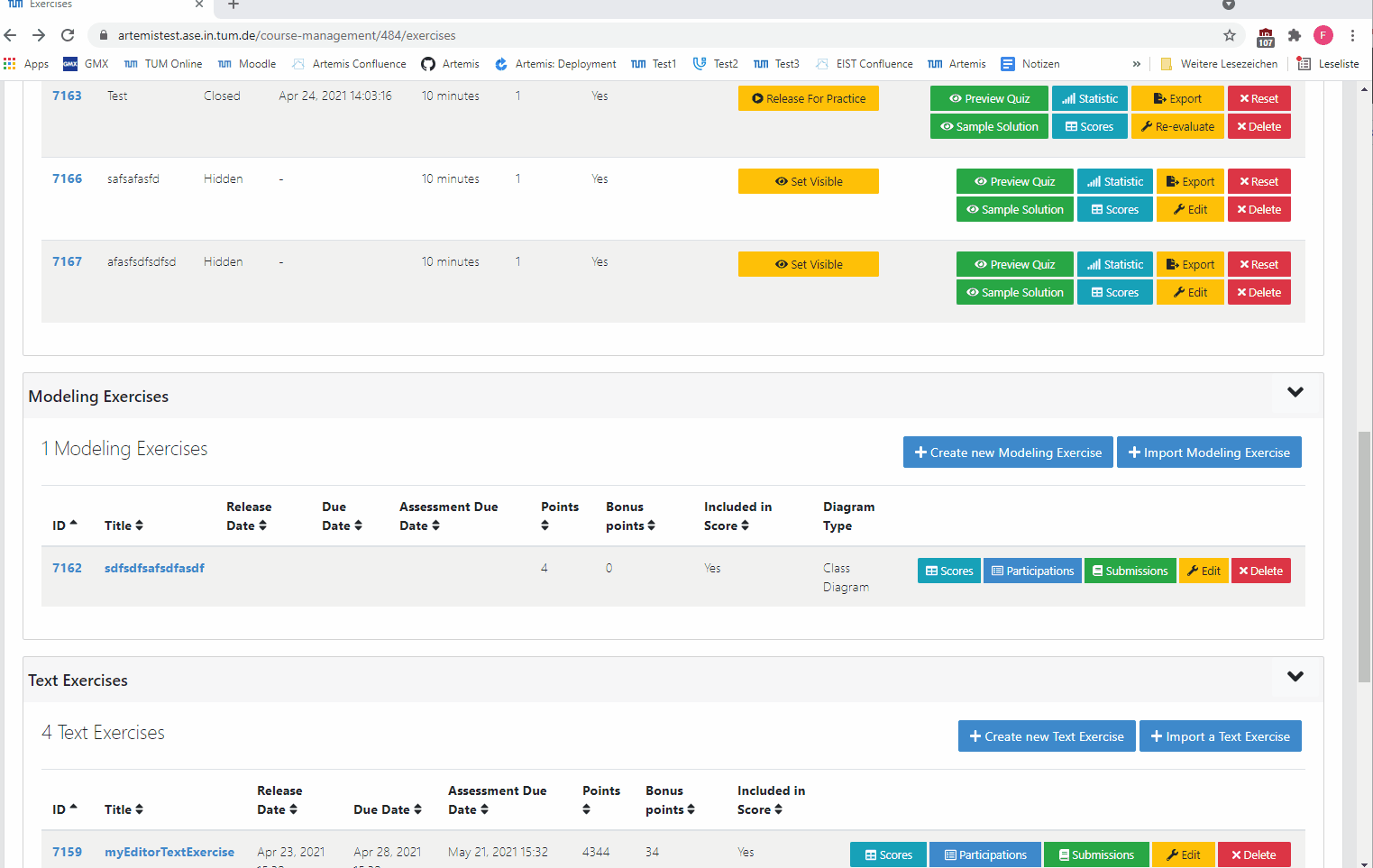Go back with the browser back arrow
This screenshot has height=868, width=1373.
[11, 35]
